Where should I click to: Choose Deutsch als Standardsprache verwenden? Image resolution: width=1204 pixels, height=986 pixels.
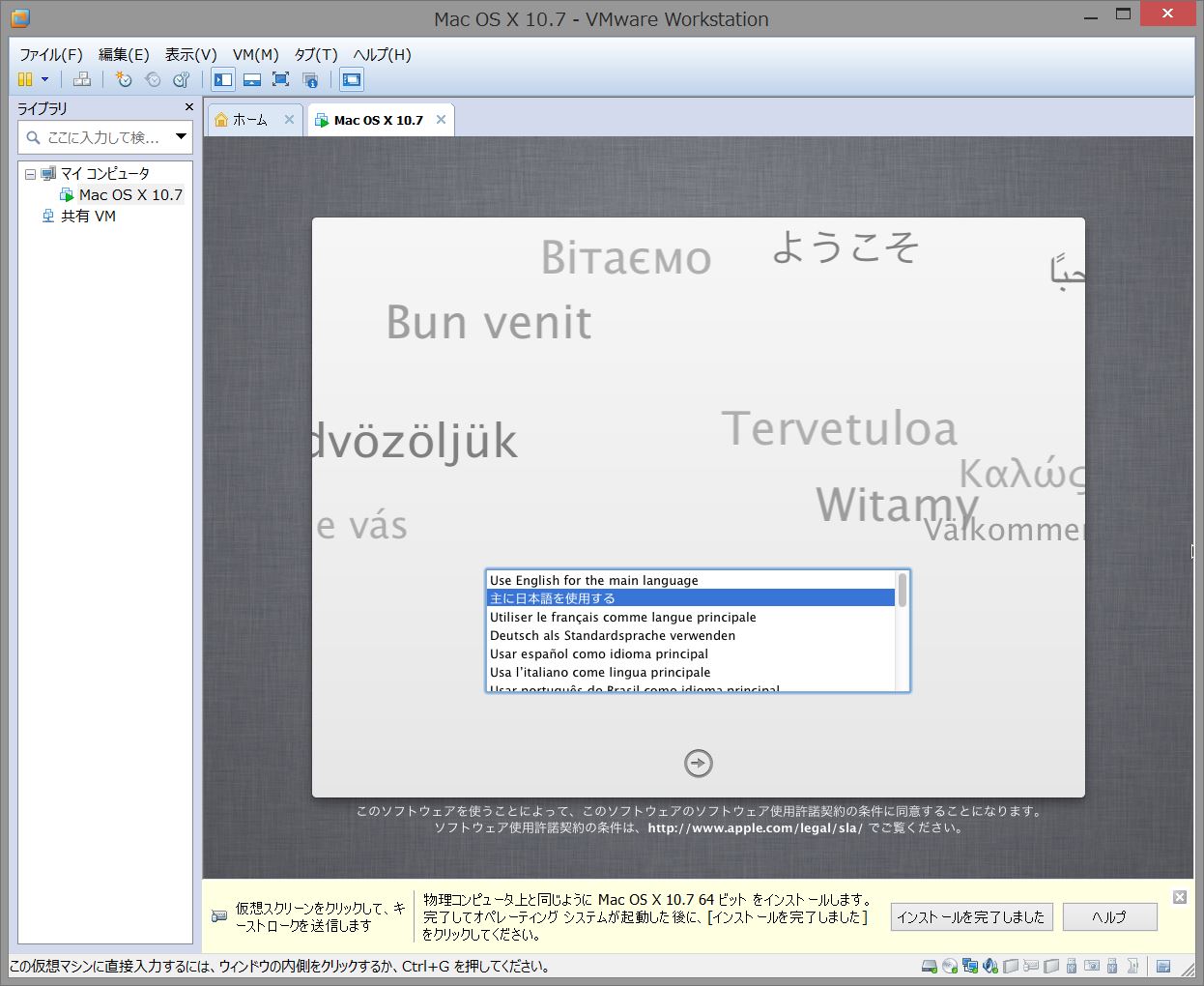[x=690, y=635]
